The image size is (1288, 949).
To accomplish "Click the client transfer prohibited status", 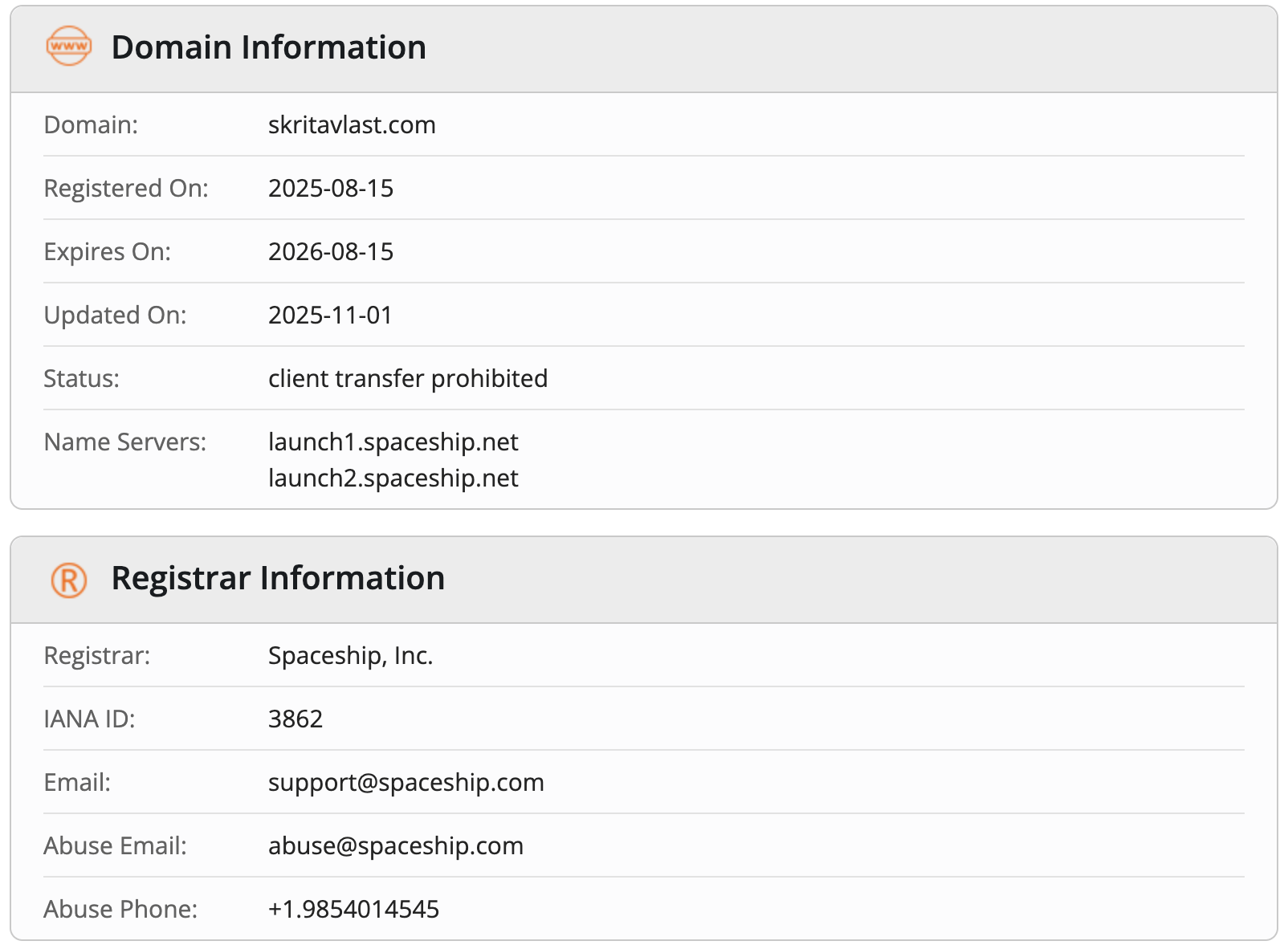I will tap(408, 379).
